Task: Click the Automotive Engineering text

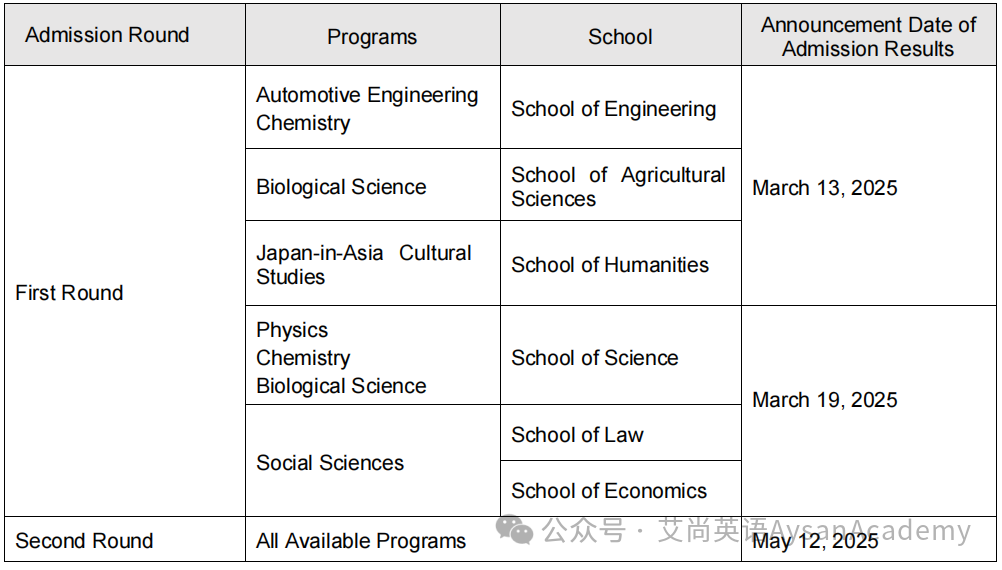Action: pos(367,95)
